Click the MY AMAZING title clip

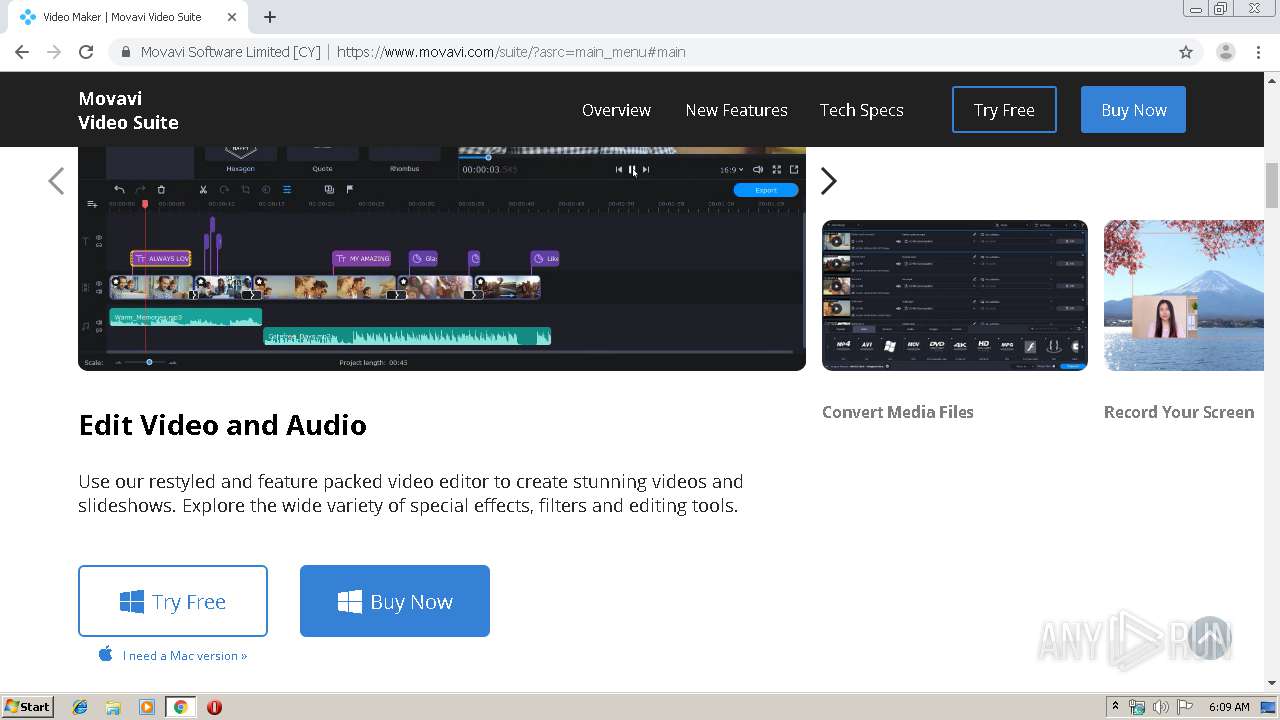tap(362, 259)
